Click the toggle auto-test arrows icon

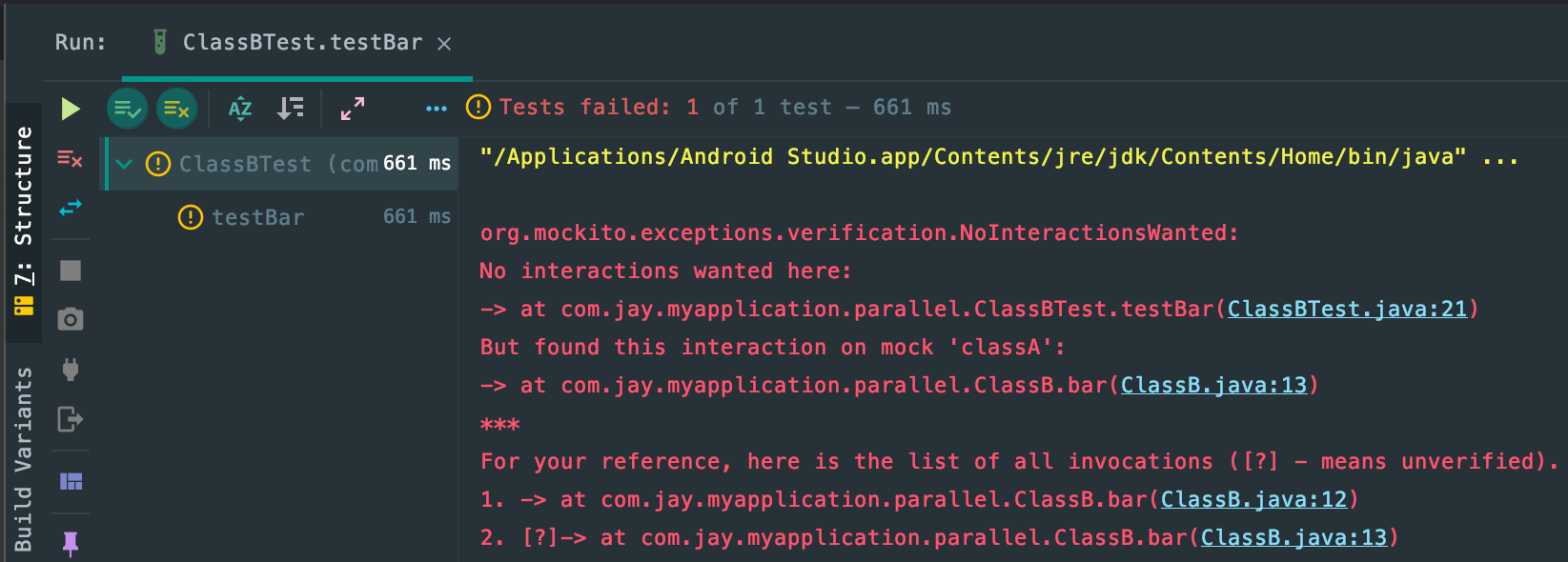point(70,208)
